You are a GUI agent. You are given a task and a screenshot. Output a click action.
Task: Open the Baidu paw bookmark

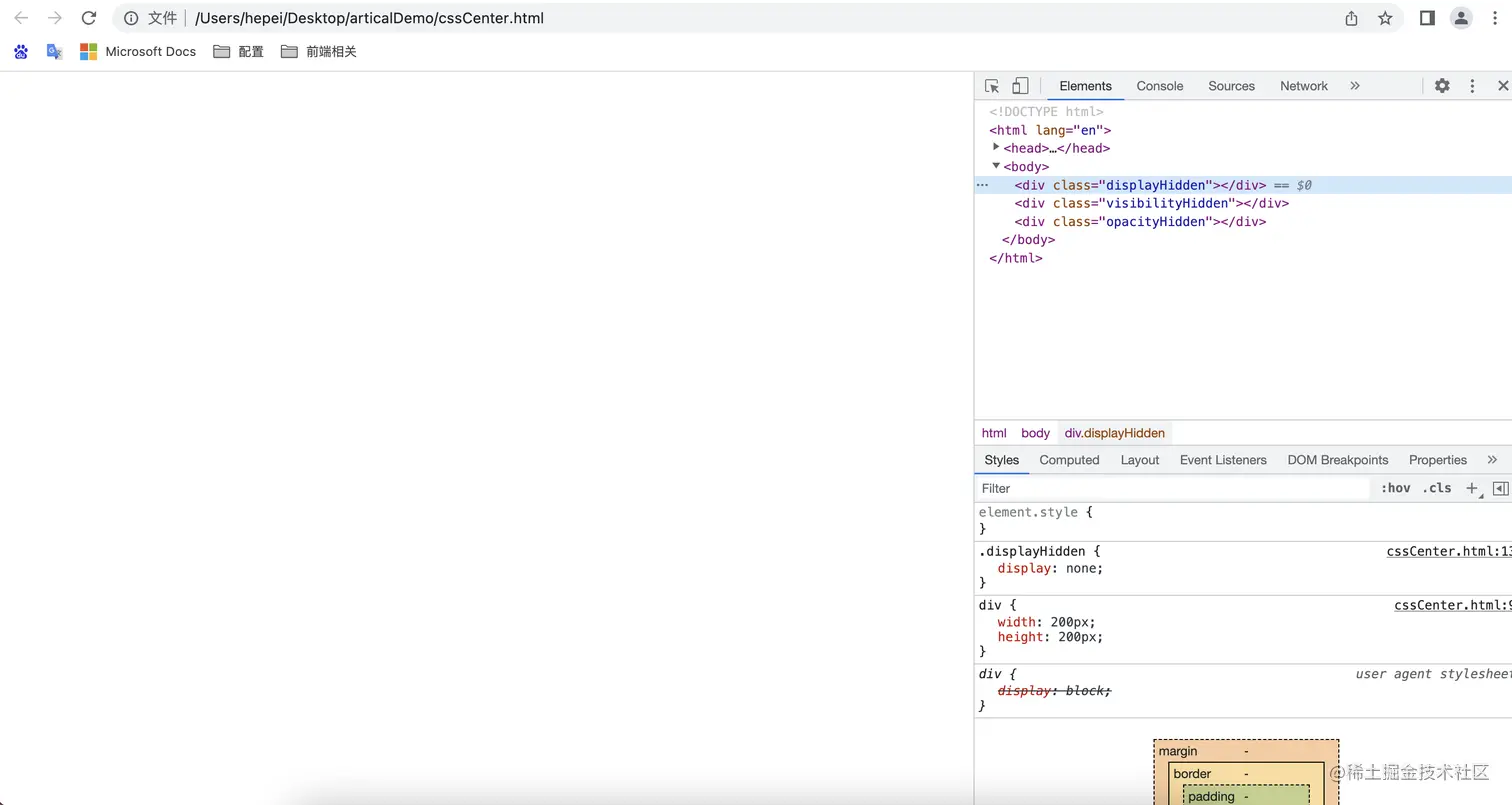click(x=21, y=51)
